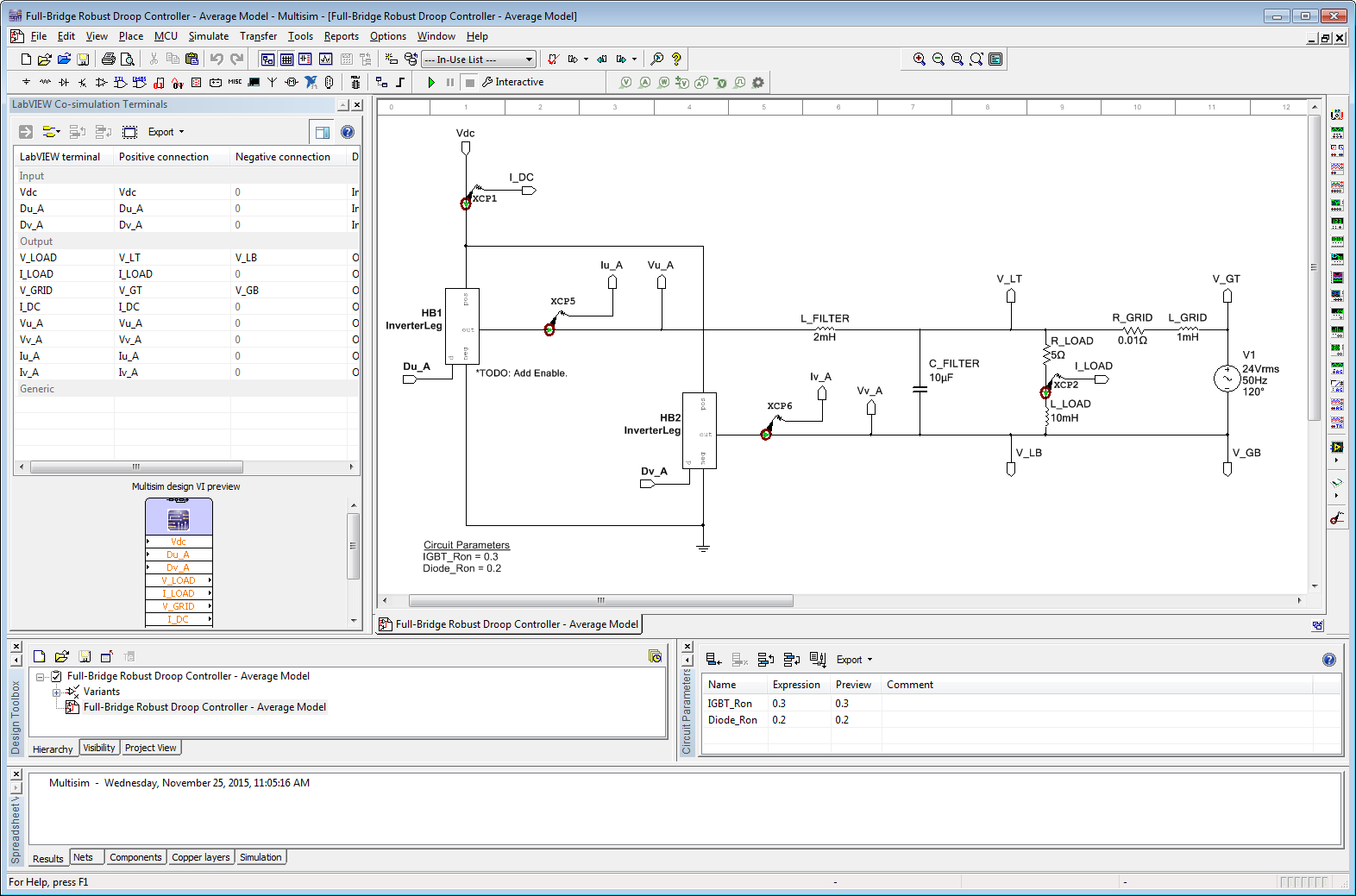Screen dimensions: 1356x896
Task: Open the Simulate menu
Action: 209,36
